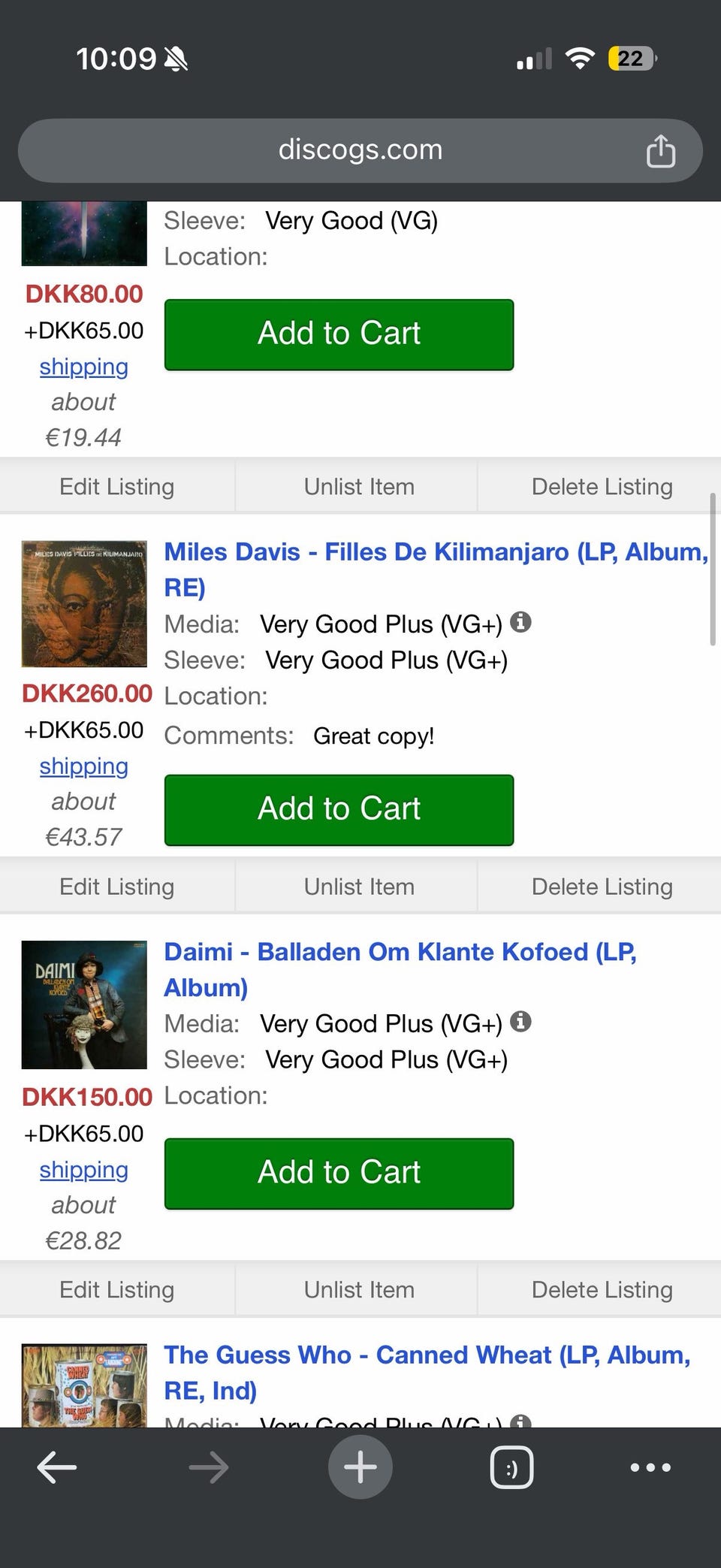Tap the Daimi album cover thumbnail

pyautogui.click(x=84, y=1005)
